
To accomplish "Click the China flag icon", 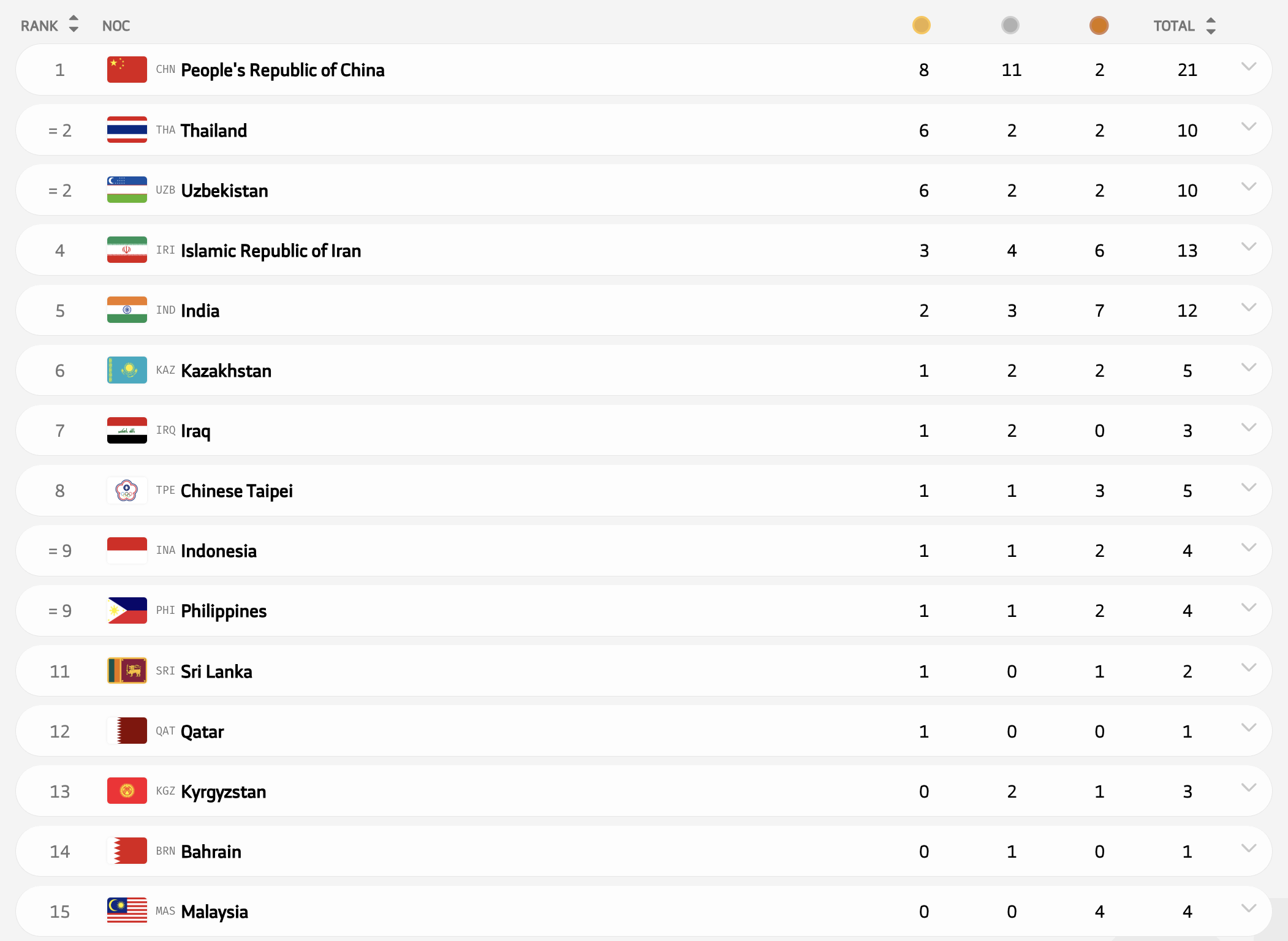I will pyautogui.click(x=127, y=70).
